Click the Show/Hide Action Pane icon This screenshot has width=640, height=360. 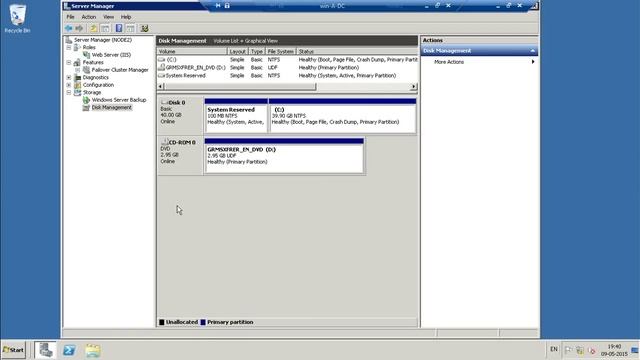[130, 28]
